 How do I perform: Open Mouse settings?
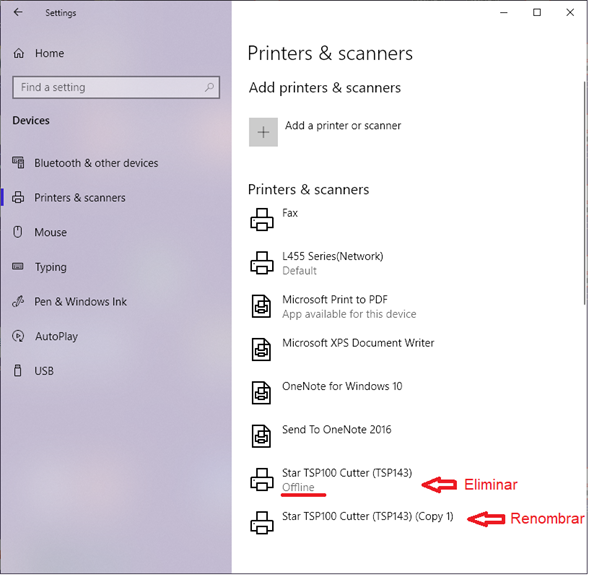pyautogui.click(x=50, y=232)
